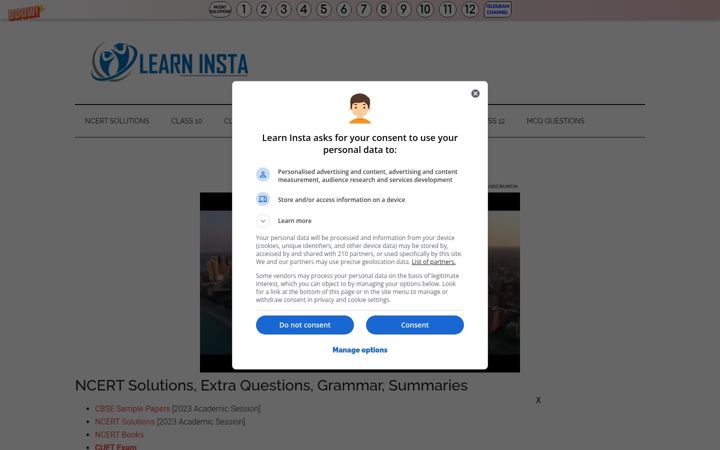Click the class 9 circle icon
Viewport: 720px width, 450px height.
[x=404, y=9]
